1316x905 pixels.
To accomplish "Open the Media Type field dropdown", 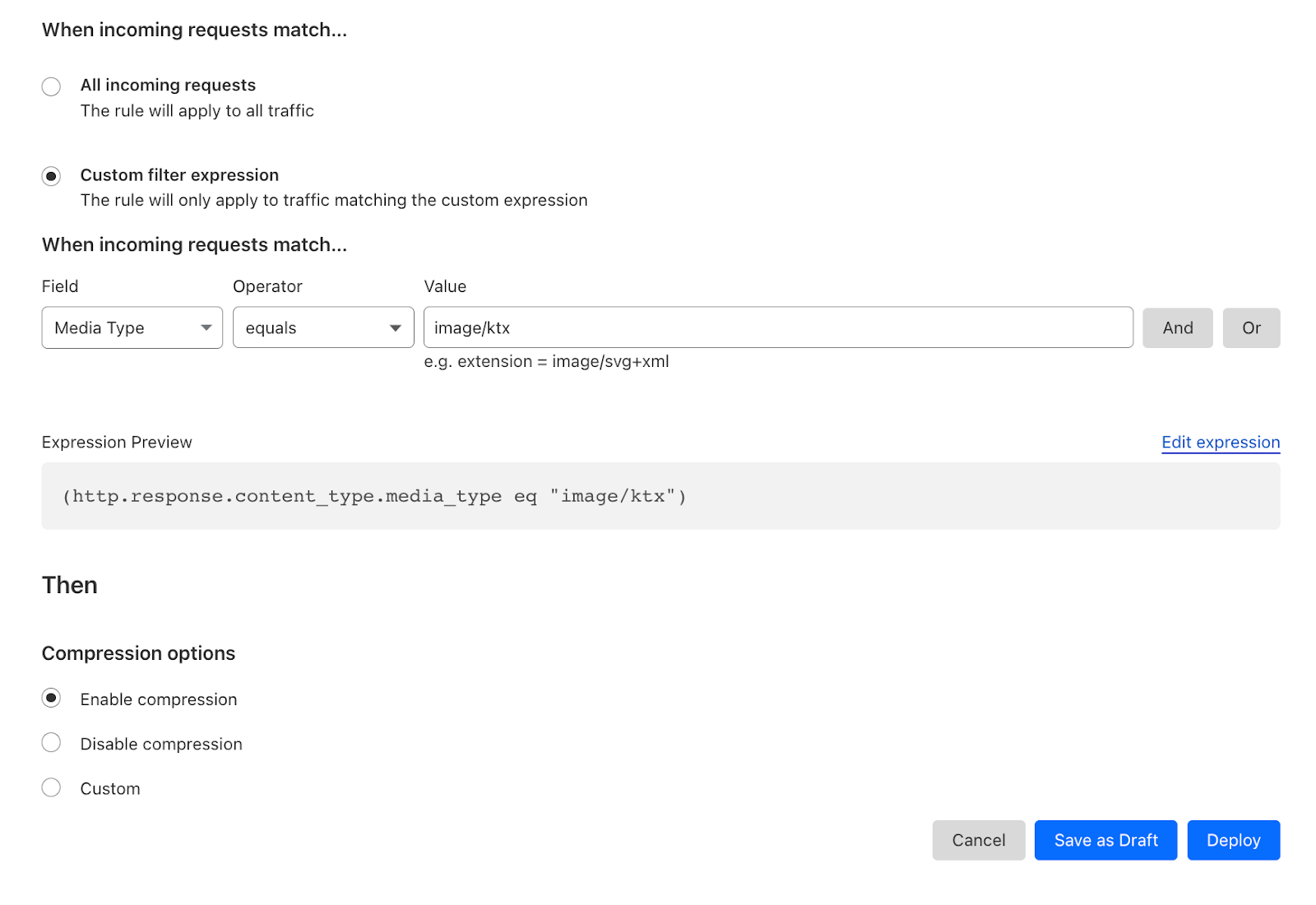I will pos(132,327).
